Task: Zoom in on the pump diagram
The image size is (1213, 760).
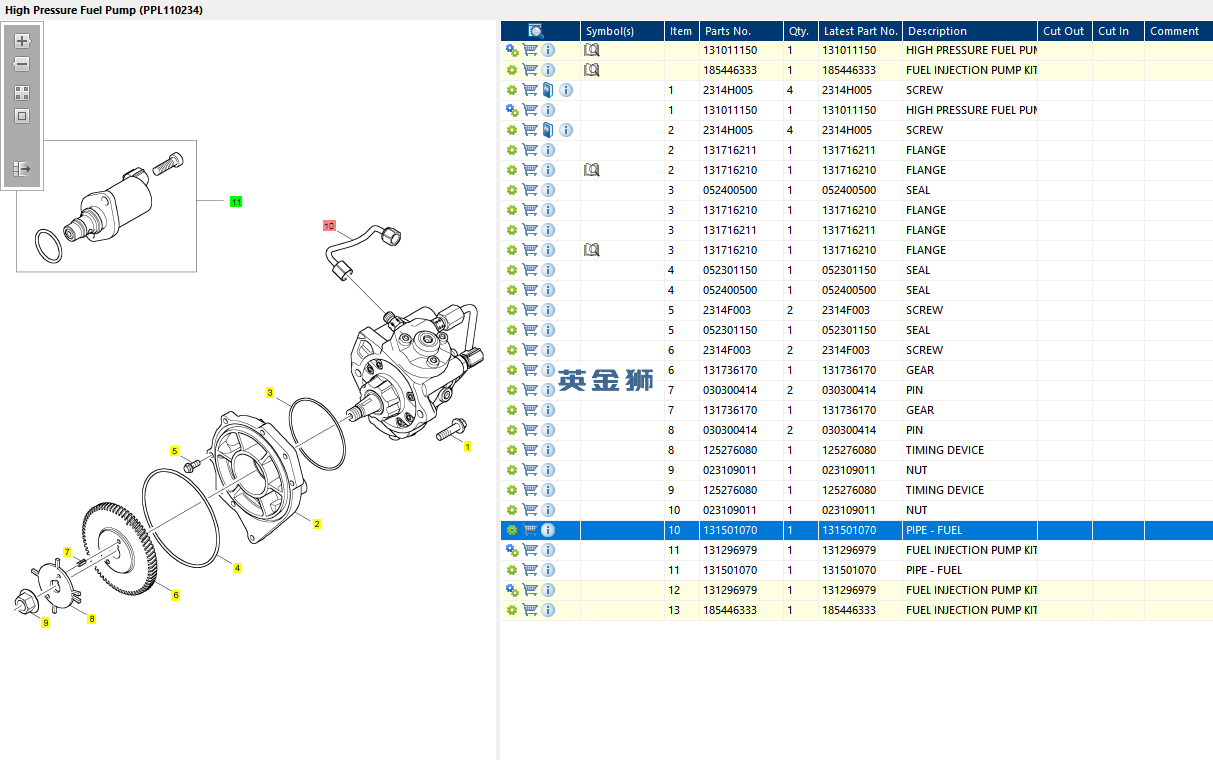Action: [x=22, y=41]
